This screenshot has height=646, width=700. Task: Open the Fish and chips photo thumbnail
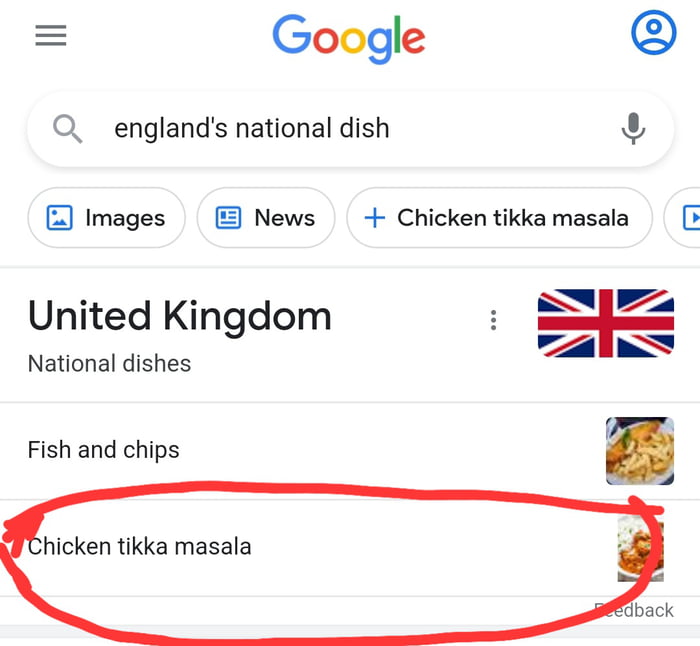click(639, 451)
